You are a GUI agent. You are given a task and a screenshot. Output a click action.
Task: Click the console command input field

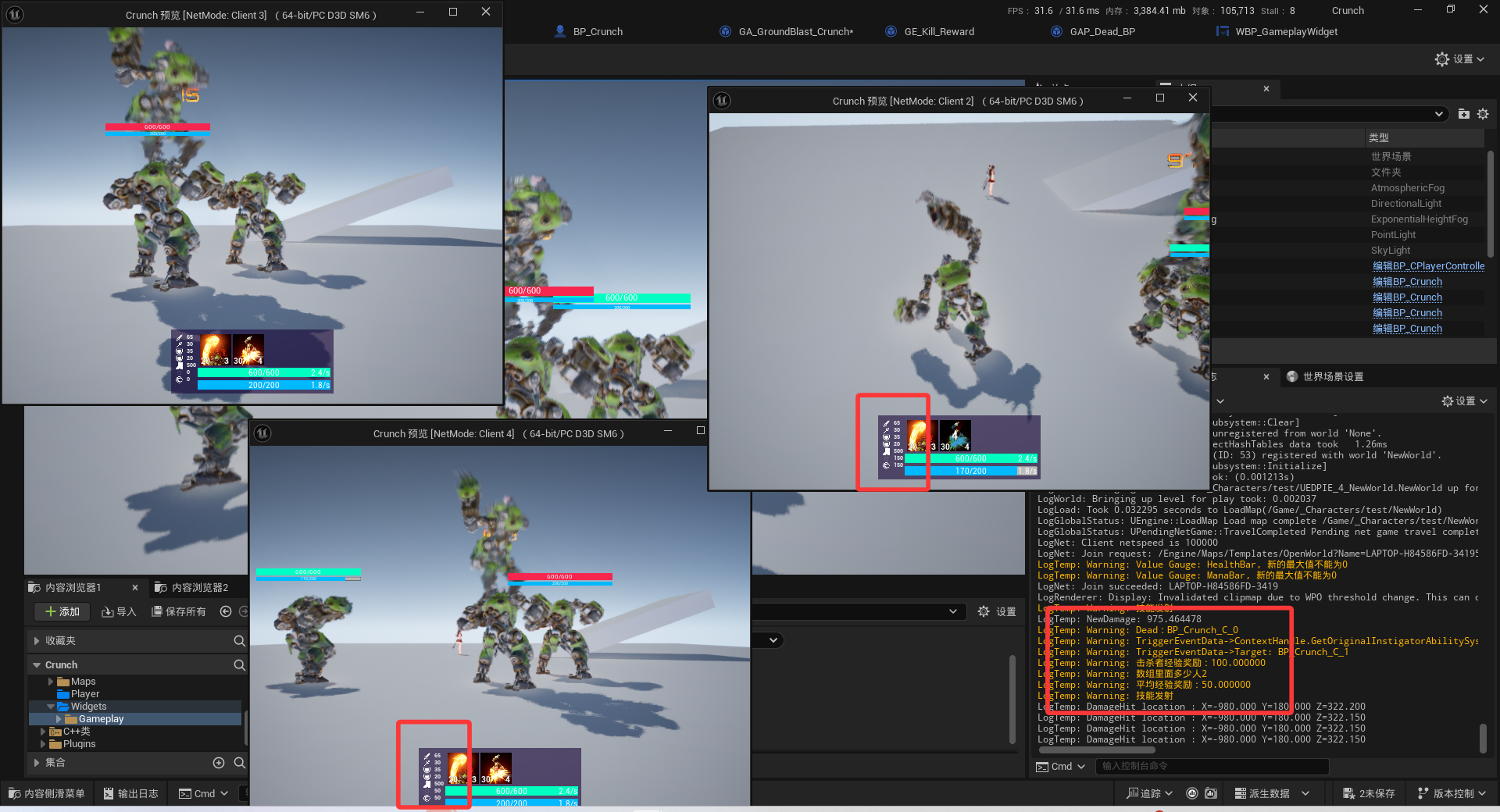tap(1212, 766)
